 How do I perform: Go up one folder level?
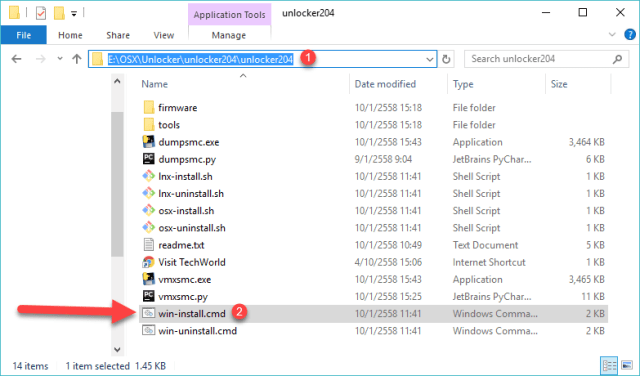pyautogui.click(x=76, y=59)
